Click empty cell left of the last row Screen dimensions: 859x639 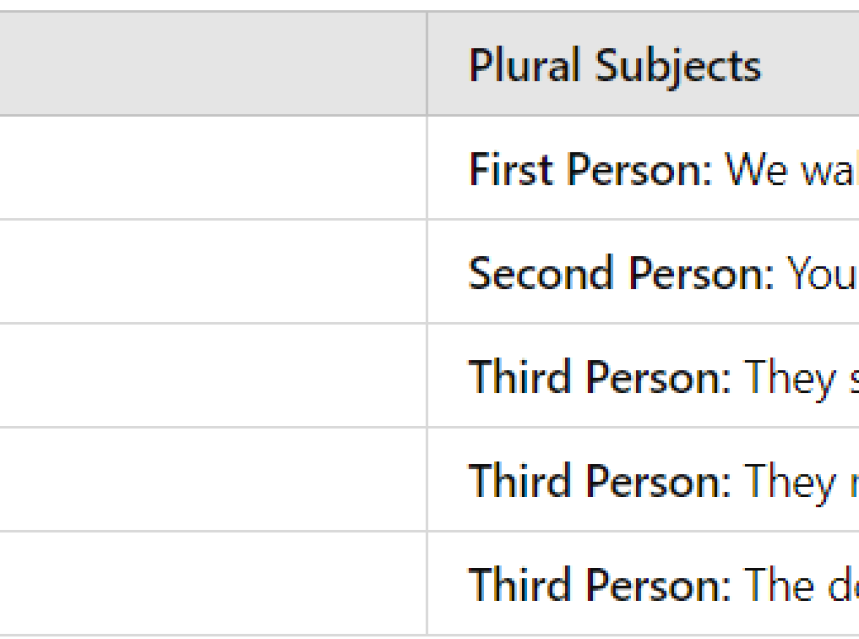(212, 585)
